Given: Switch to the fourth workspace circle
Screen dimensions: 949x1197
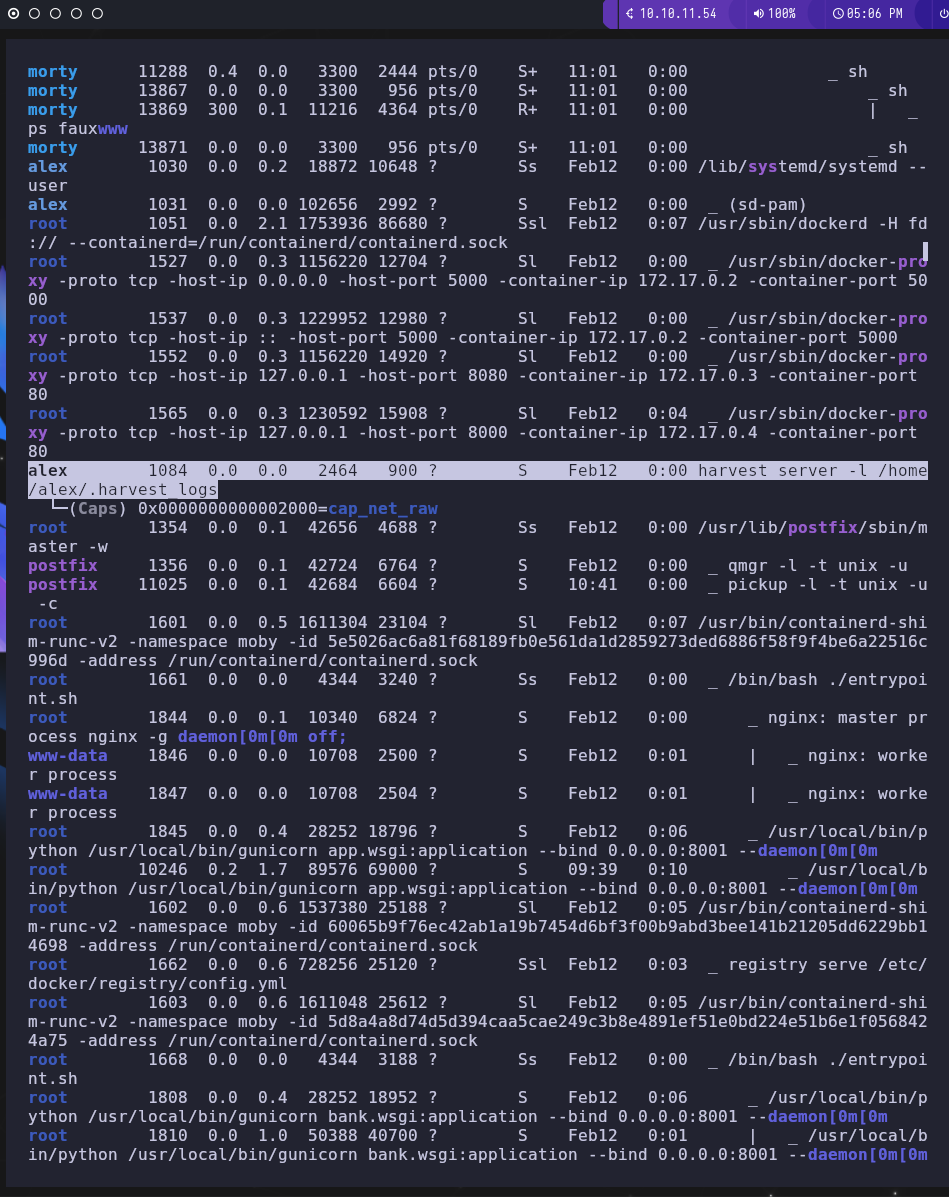Looking at the screenshot, I should [x=76, y=13].
